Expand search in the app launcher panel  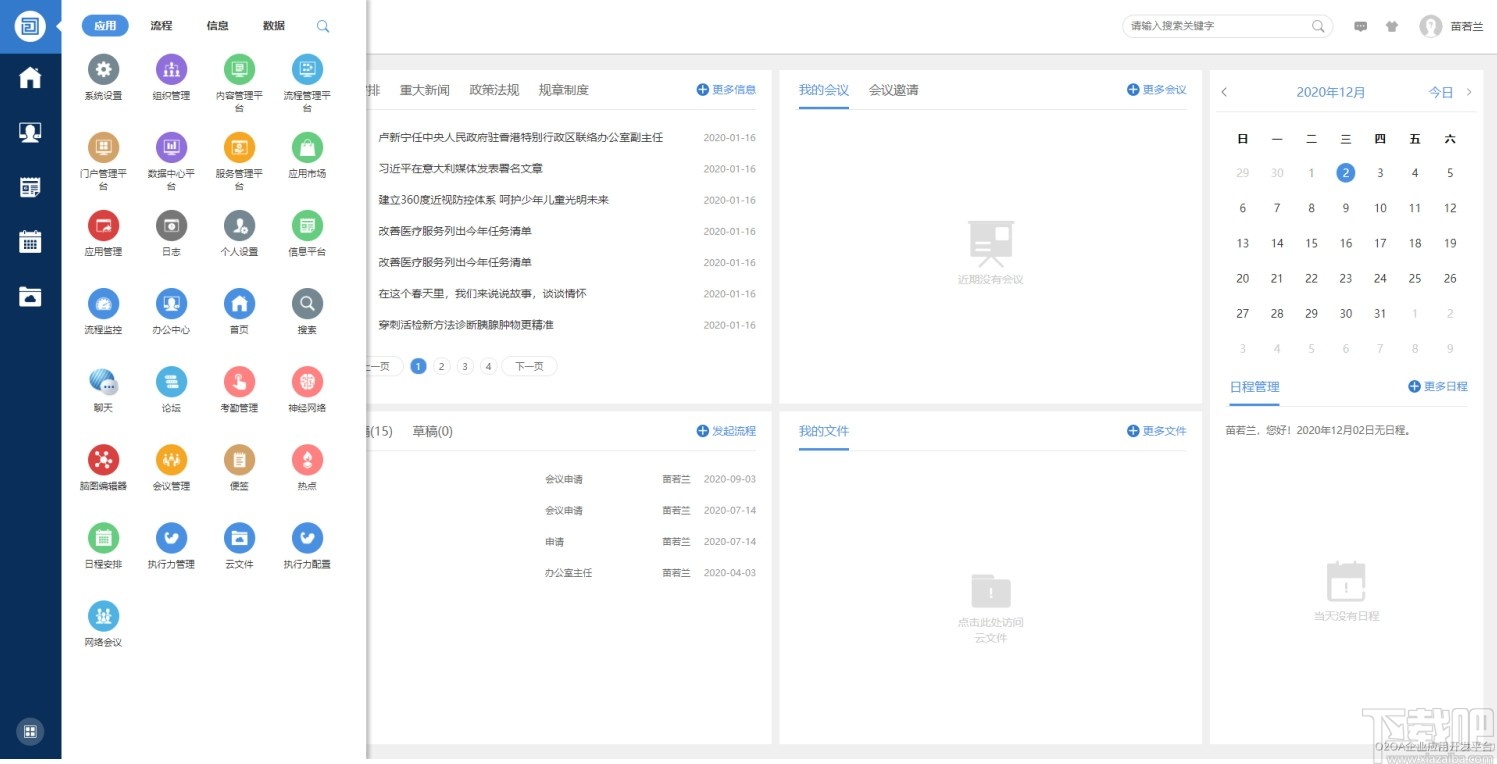(322, 26)
